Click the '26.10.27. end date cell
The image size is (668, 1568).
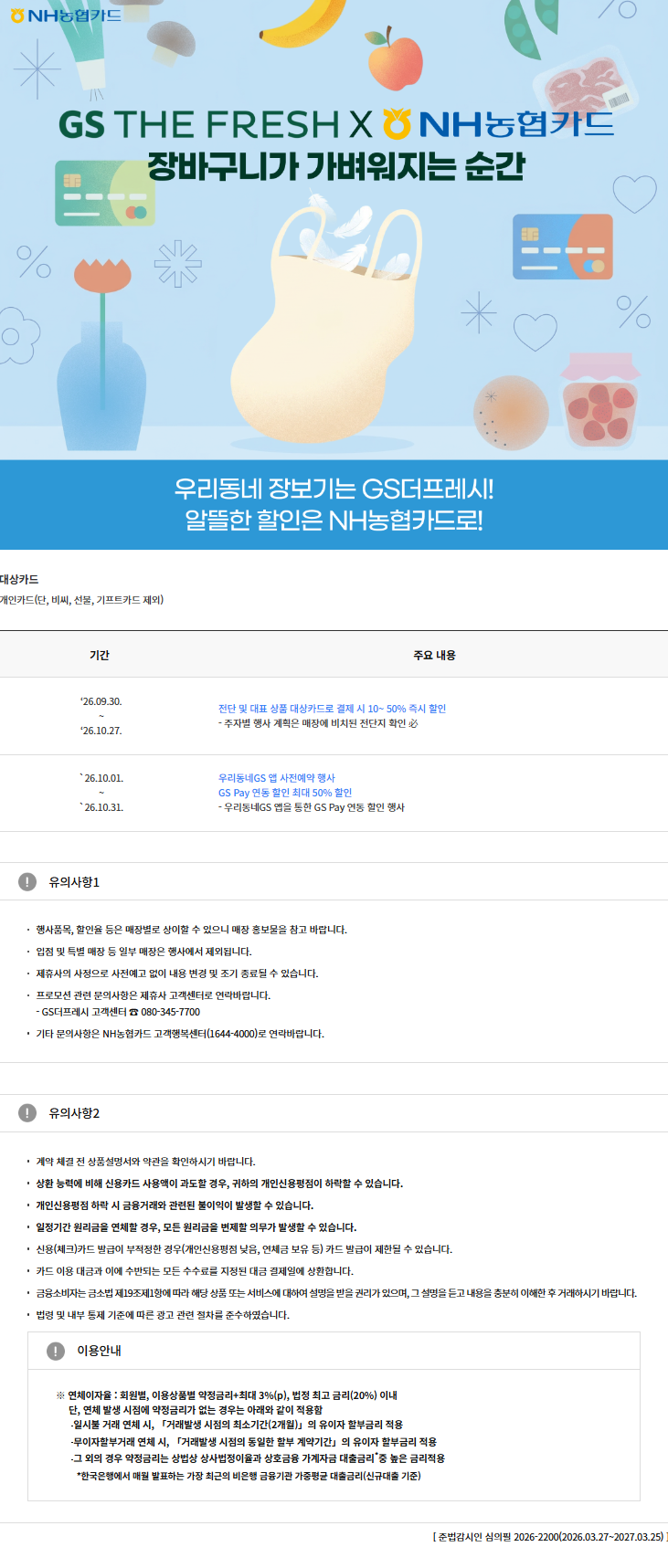point(101,731)
